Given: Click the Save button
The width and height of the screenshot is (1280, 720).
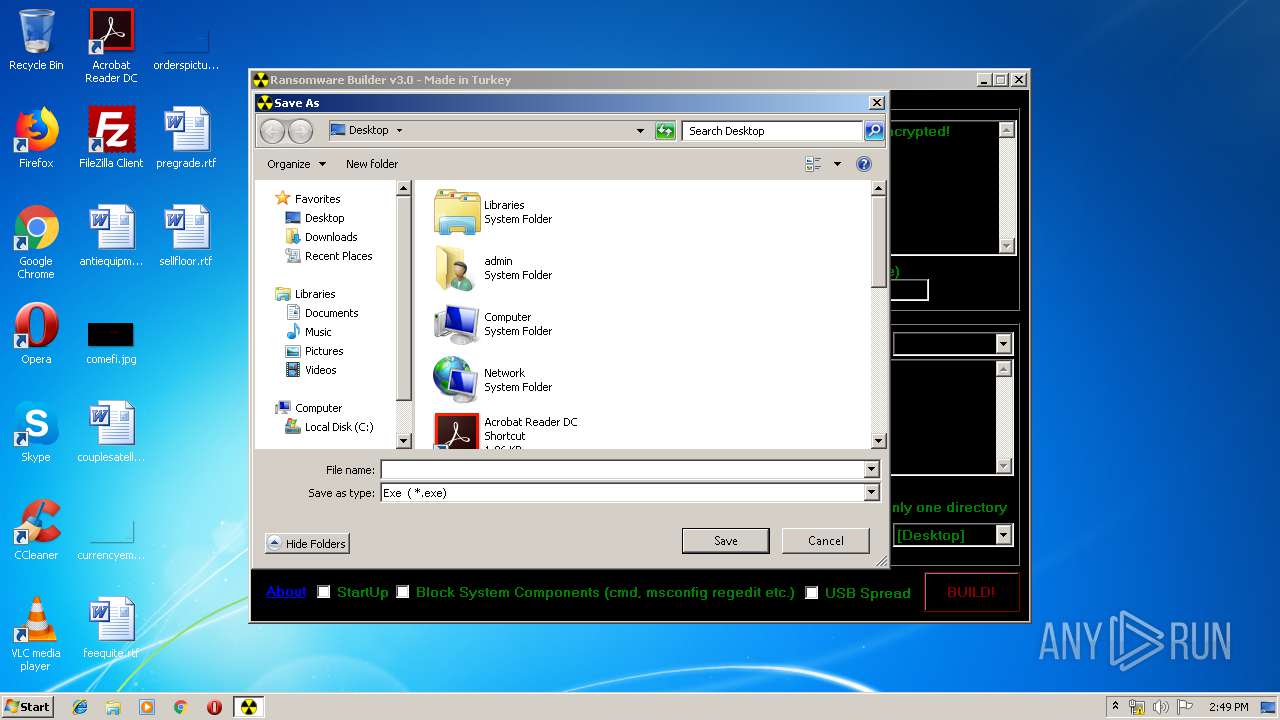Looking at the screenshot, I should tap(726, 541).
